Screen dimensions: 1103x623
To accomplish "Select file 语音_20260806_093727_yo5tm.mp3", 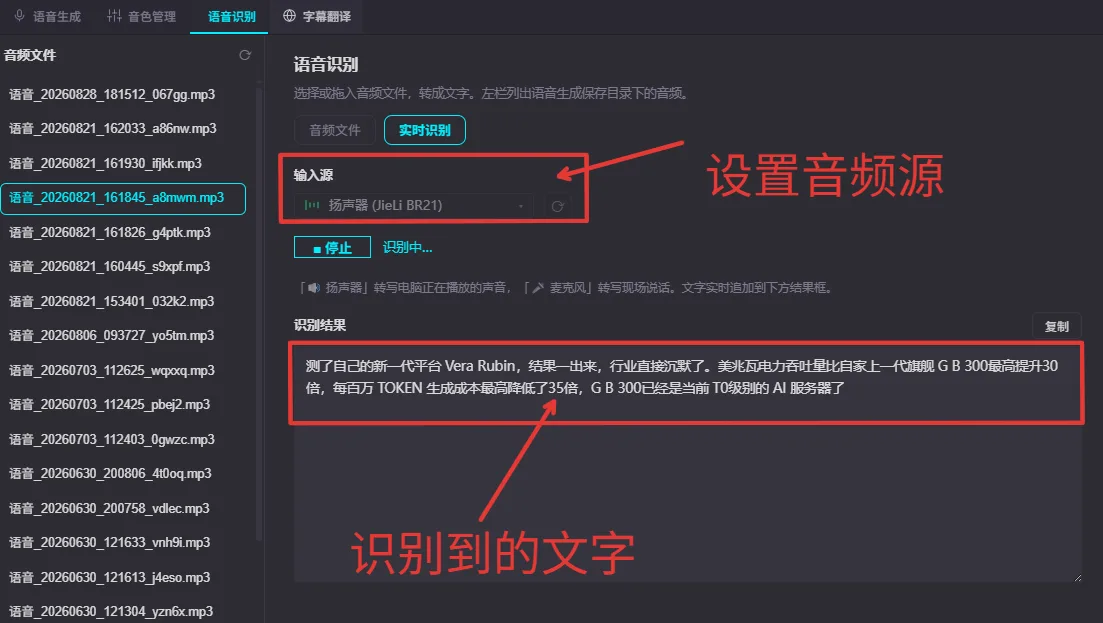I will click(x=124, y=336).
